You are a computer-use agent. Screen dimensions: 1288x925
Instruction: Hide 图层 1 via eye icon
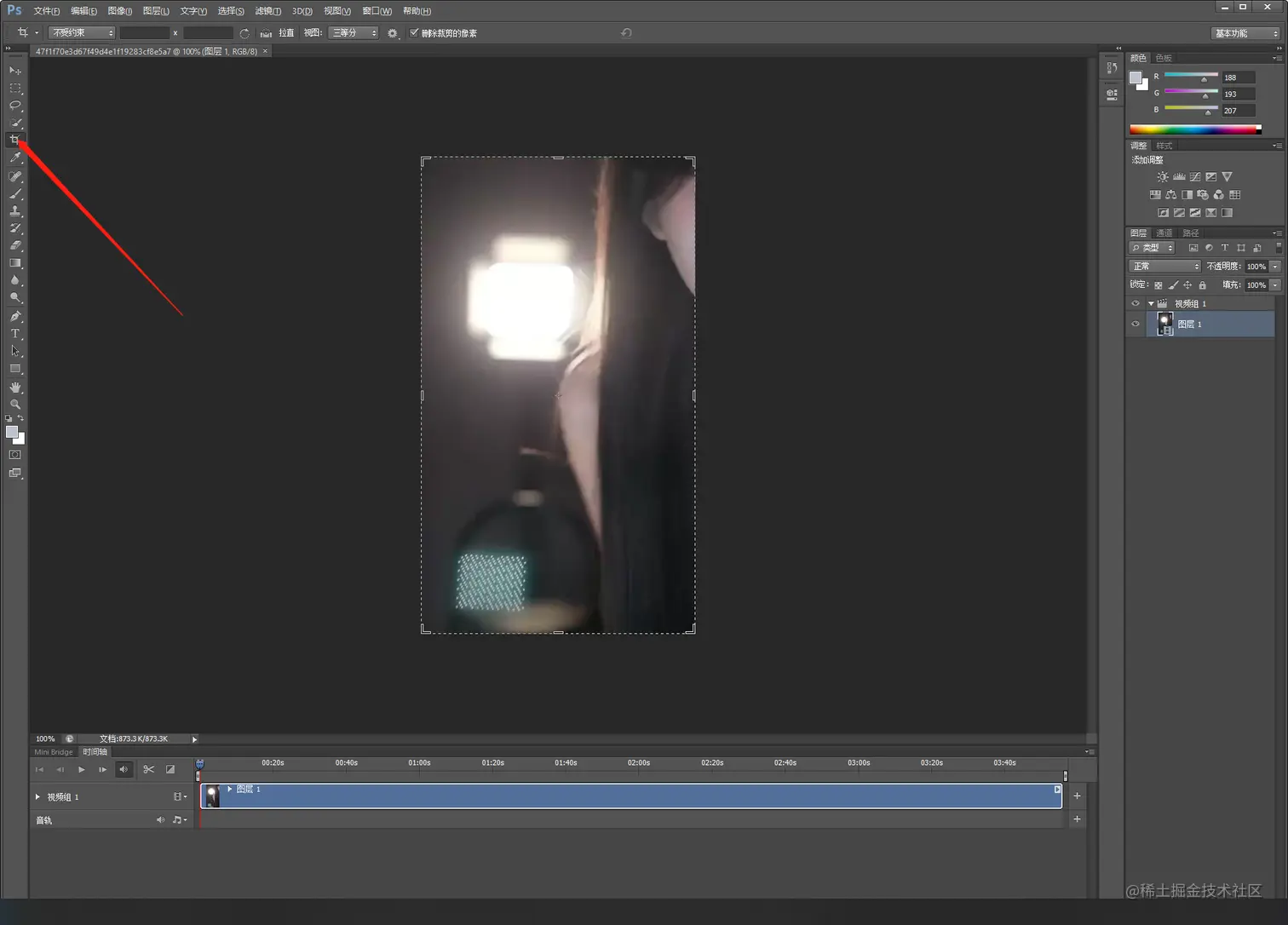1135,324
